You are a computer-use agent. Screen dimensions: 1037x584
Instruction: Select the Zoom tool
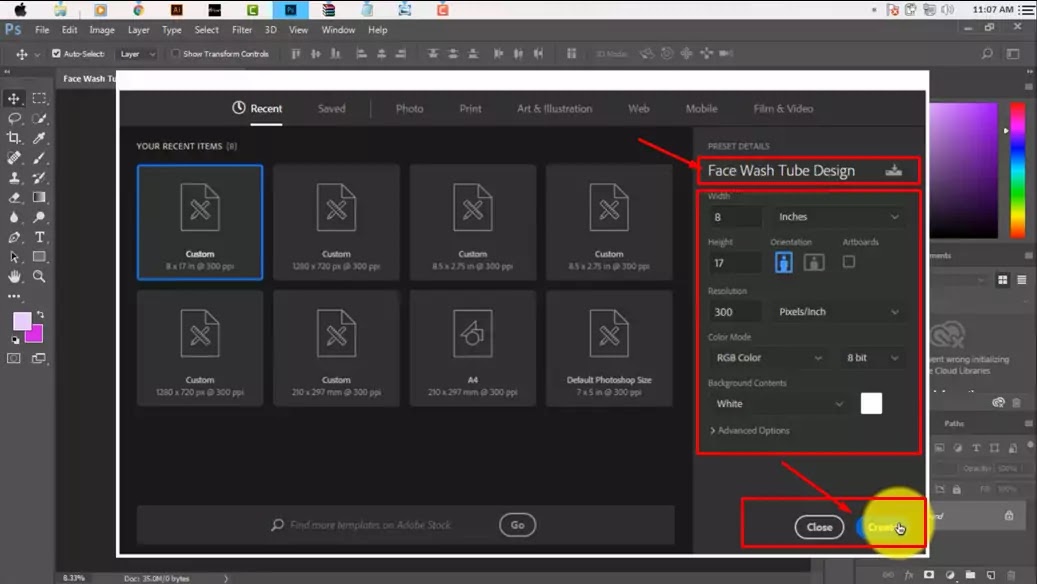click(40, 276)
